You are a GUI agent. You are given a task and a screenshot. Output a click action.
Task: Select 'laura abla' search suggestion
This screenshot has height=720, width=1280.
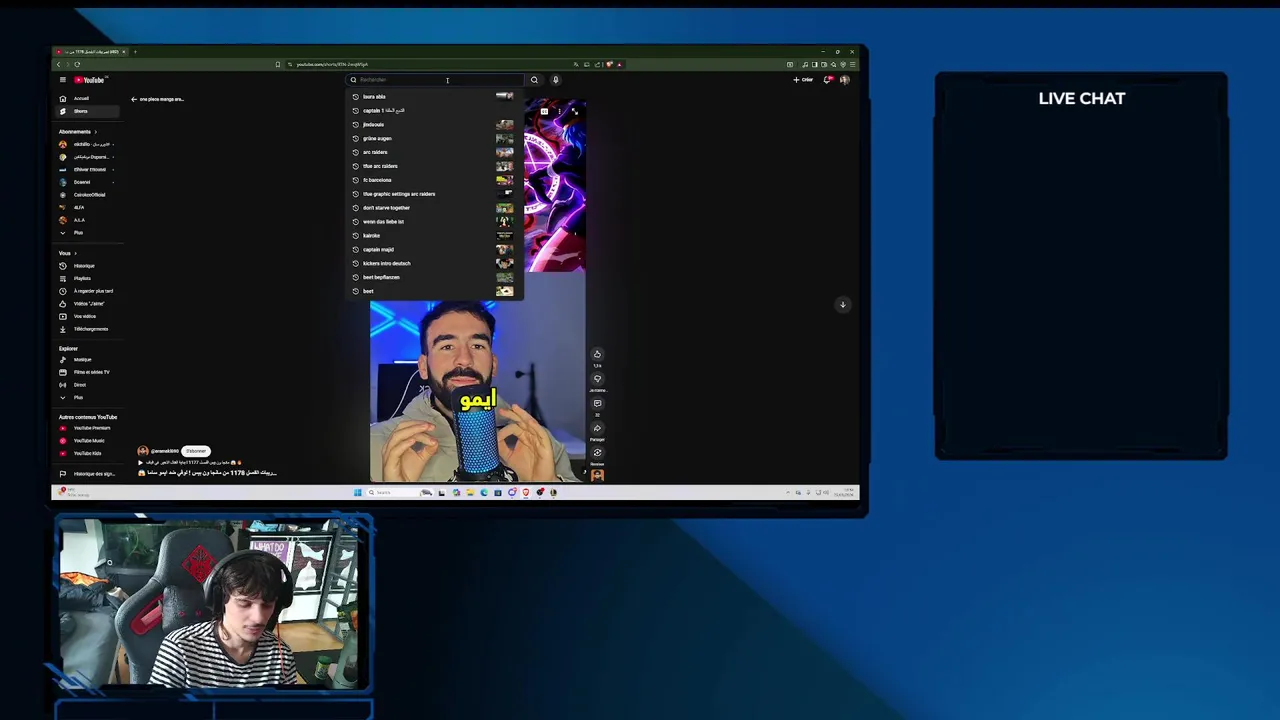coord(432,97)
